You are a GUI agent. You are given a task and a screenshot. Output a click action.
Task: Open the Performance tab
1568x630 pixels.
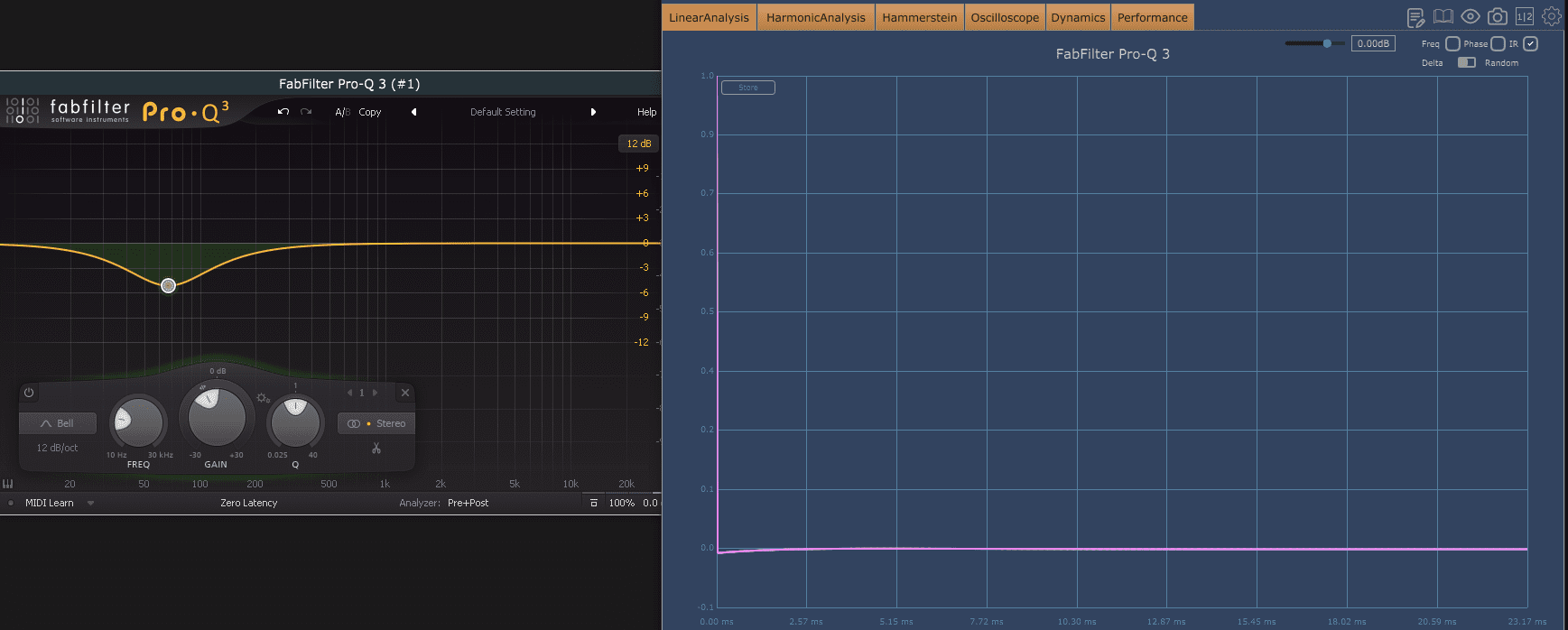1153,17
